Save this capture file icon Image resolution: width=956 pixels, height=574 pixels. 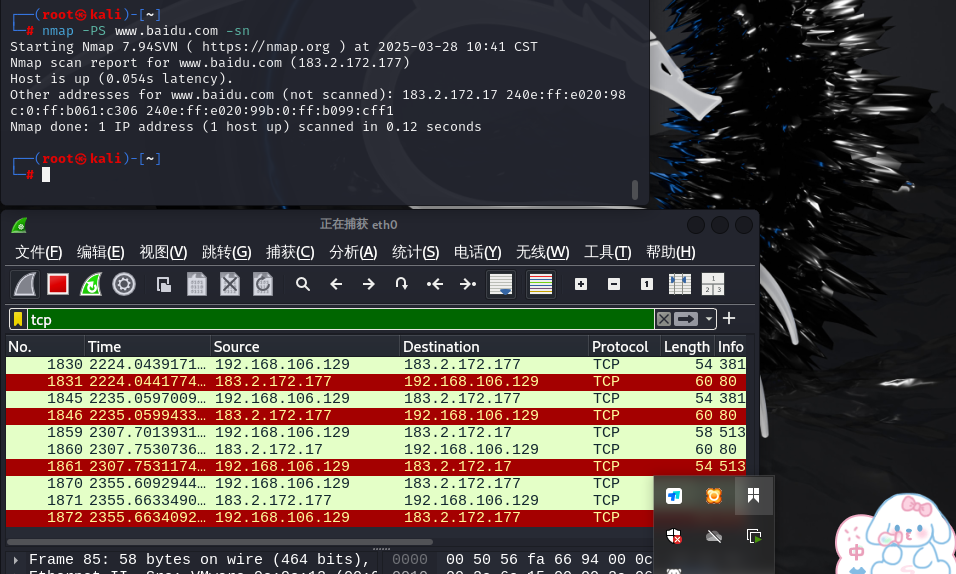coord(196,284)
